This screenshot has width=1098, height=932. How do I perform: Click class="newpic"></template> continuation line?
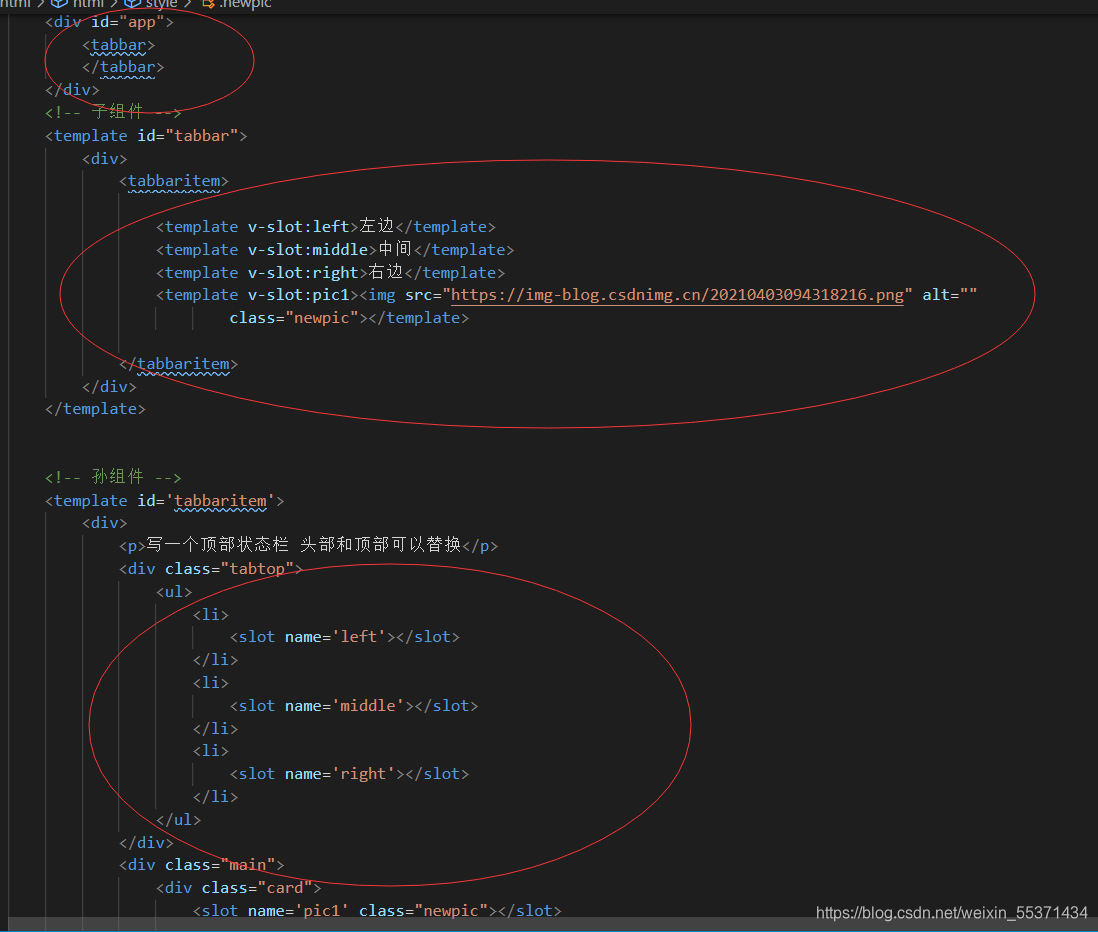[x=349, y=318]
